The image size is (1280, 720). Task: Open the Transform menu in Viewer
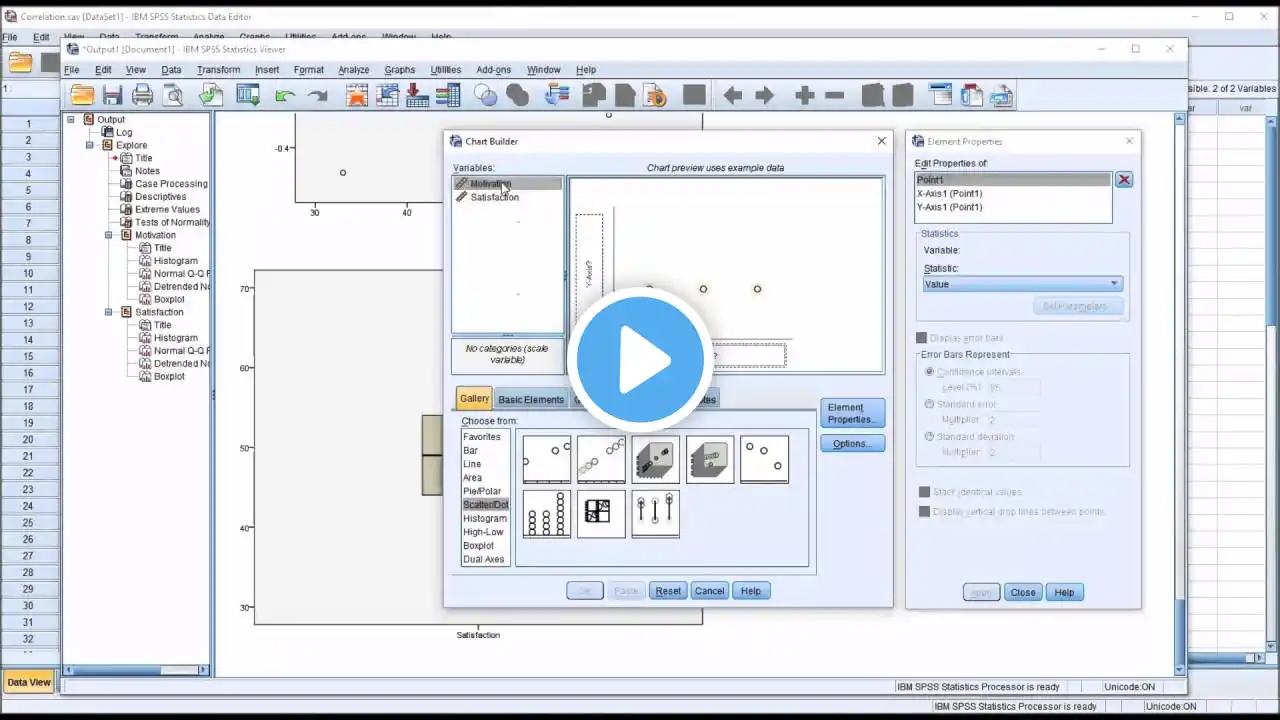(218, 70)
